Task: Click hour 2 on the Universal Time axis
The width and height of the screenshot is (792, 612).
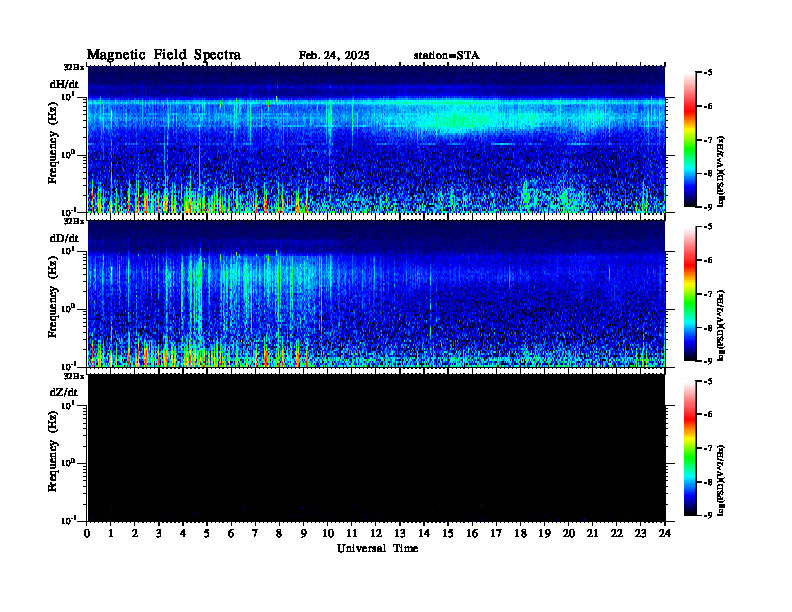Action: tap(134, 533)
